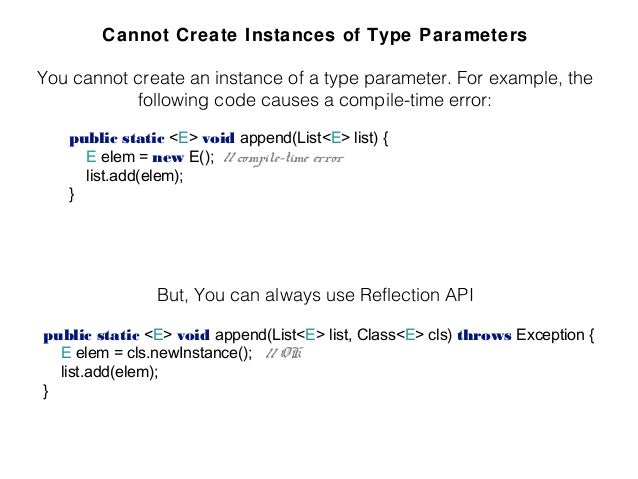
Task: Click 'void' keyword in first method signature
Action: pos(218,138)
